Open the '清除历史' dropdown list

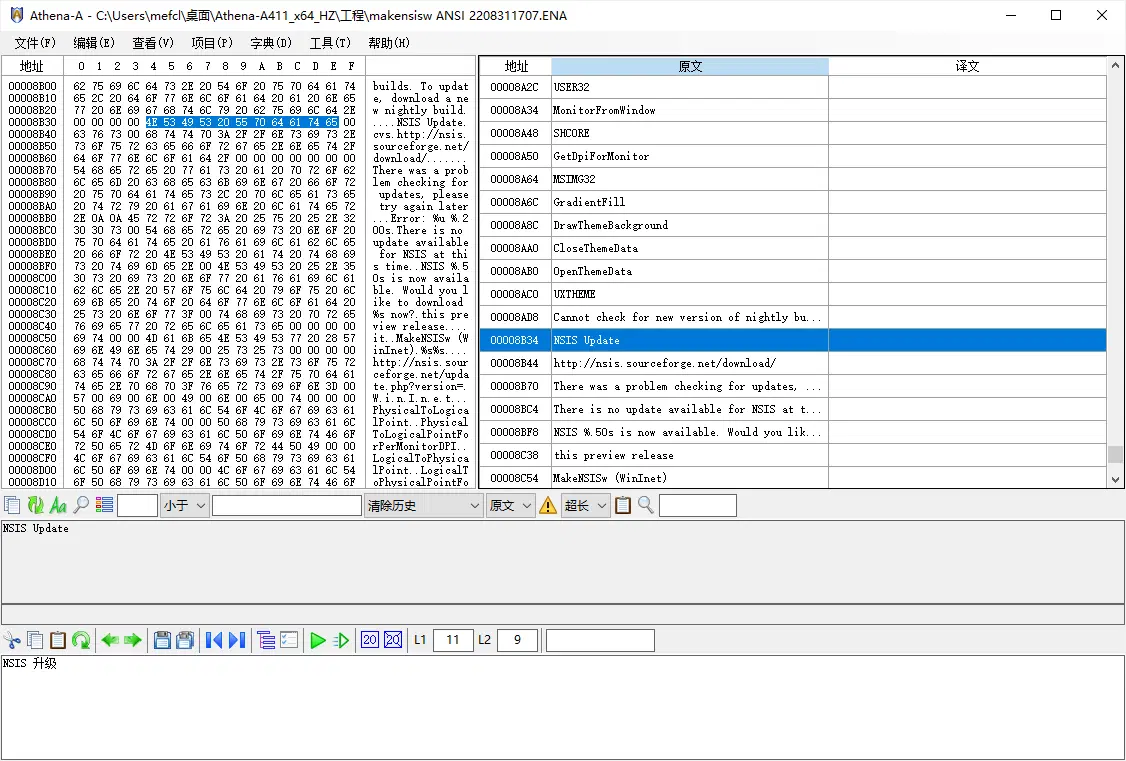[422, 505]
